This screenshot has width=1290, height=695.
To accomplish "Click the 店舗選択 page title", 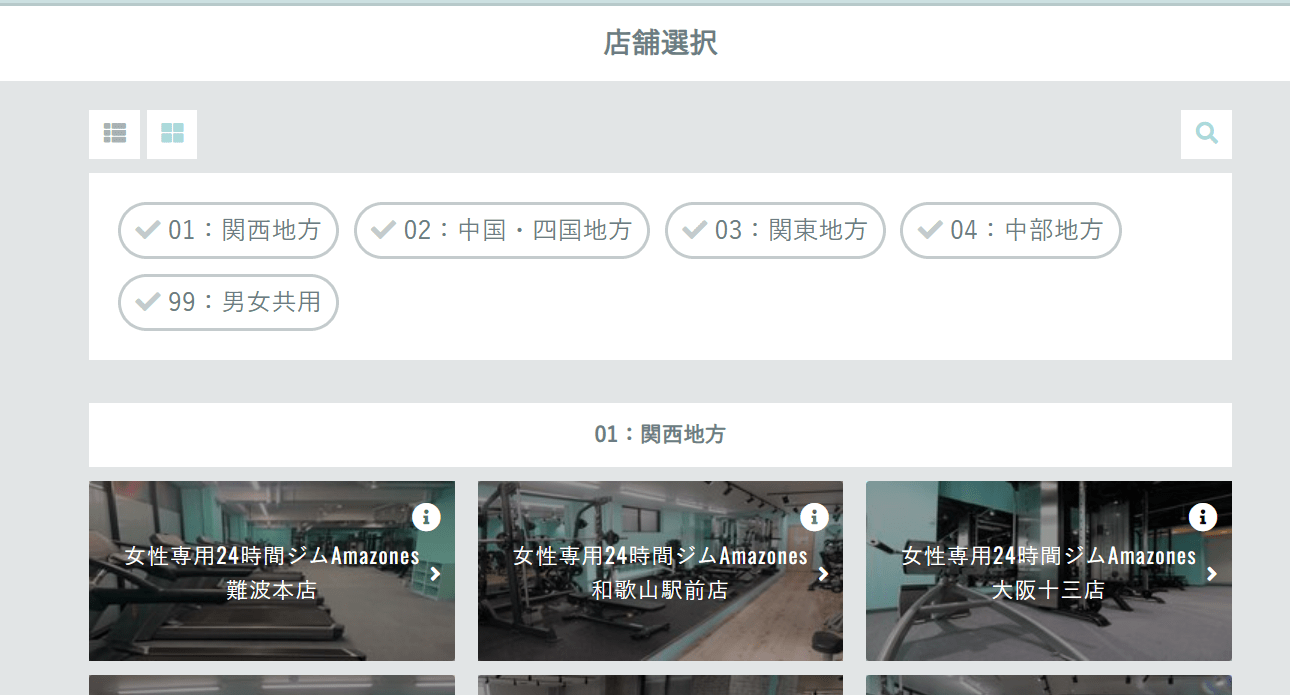I will tap(660, 43).
